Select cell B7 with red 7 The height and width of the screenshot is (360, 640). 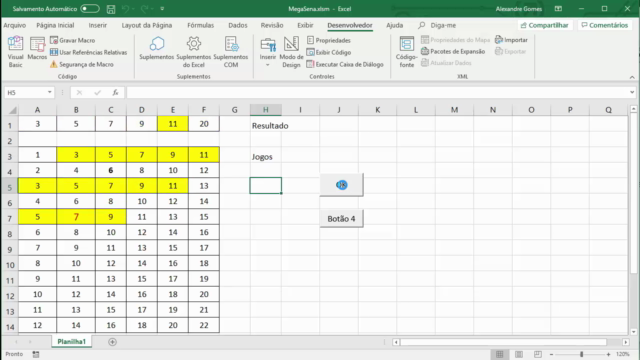tap(76, 217)
